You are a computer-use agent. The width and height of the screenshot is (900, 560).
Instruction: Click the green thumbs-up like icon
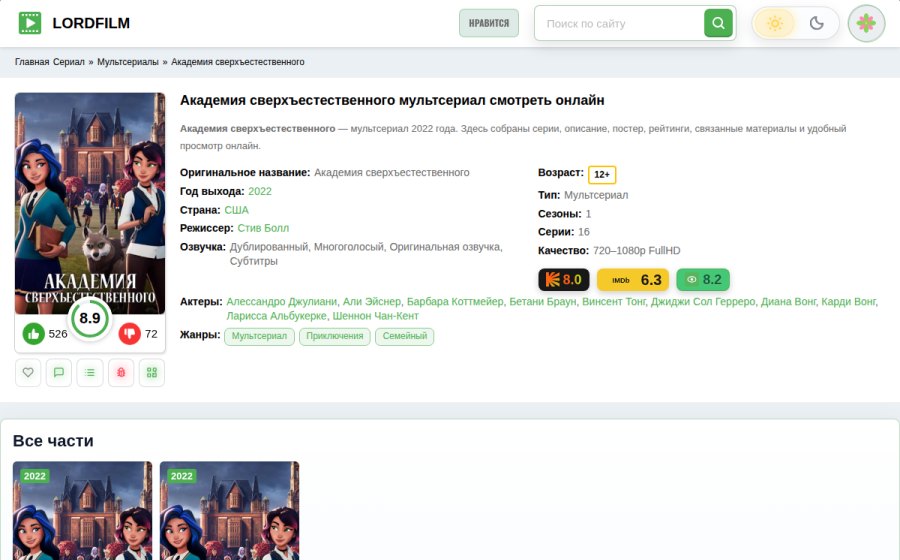[x=34, y=333]
